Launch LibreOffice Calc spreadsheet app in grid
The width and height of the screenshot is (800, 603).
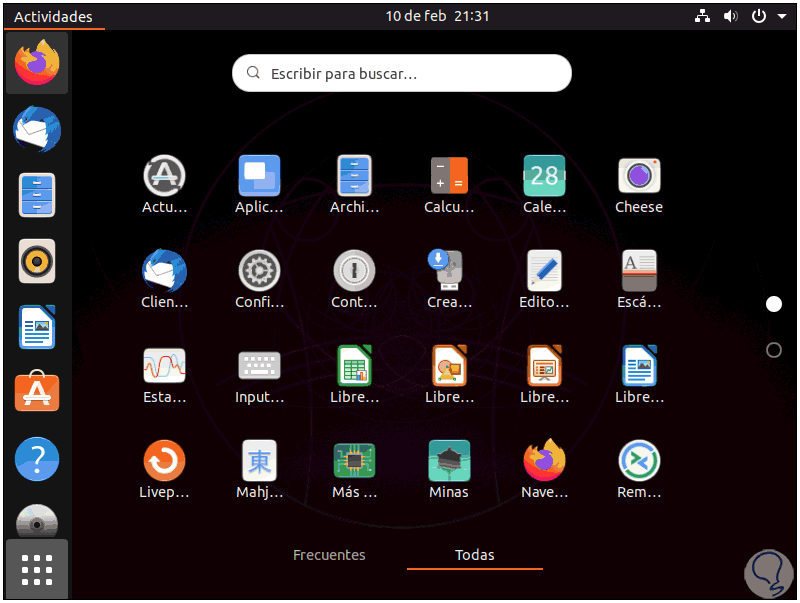[355, 375]
